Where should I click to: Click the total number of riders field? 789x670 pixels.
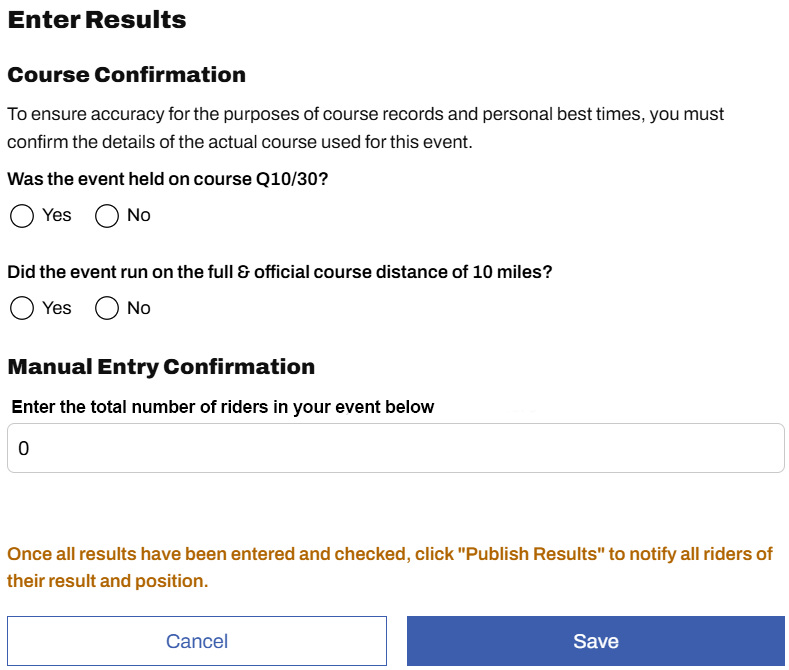[x=395, y=448]
